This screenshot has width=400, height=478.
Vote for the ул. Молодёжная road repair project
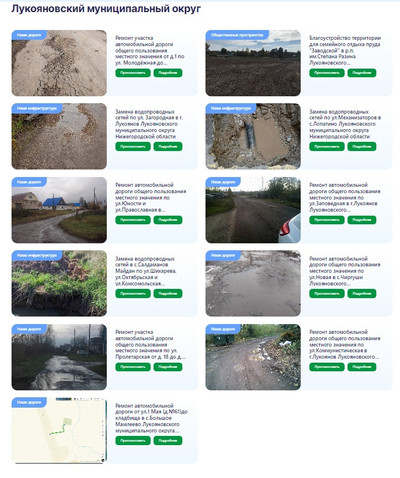coord(133,73)
